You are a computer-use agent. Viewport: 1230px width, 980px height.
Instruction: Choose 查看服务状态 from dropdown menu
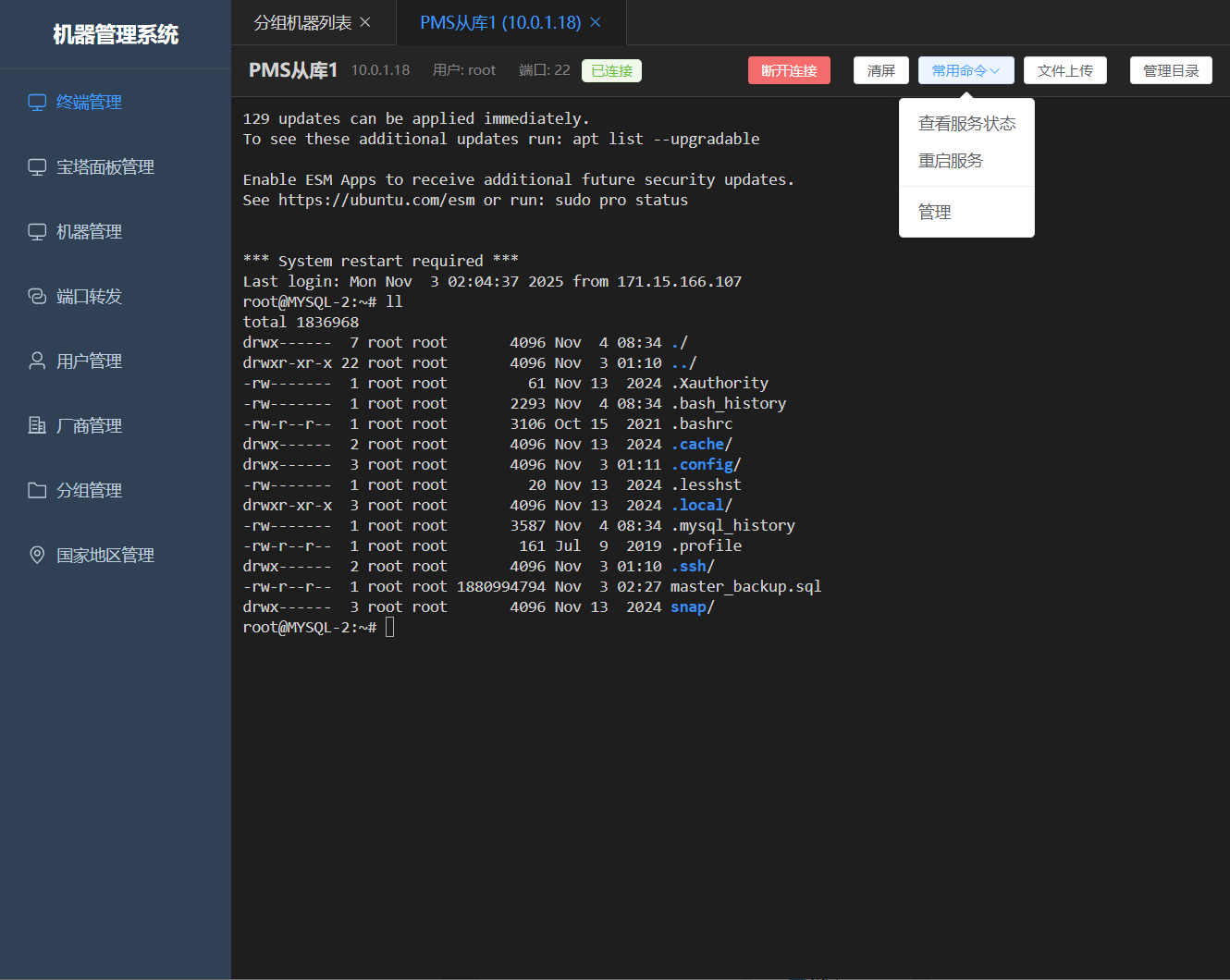click(966, 124)
